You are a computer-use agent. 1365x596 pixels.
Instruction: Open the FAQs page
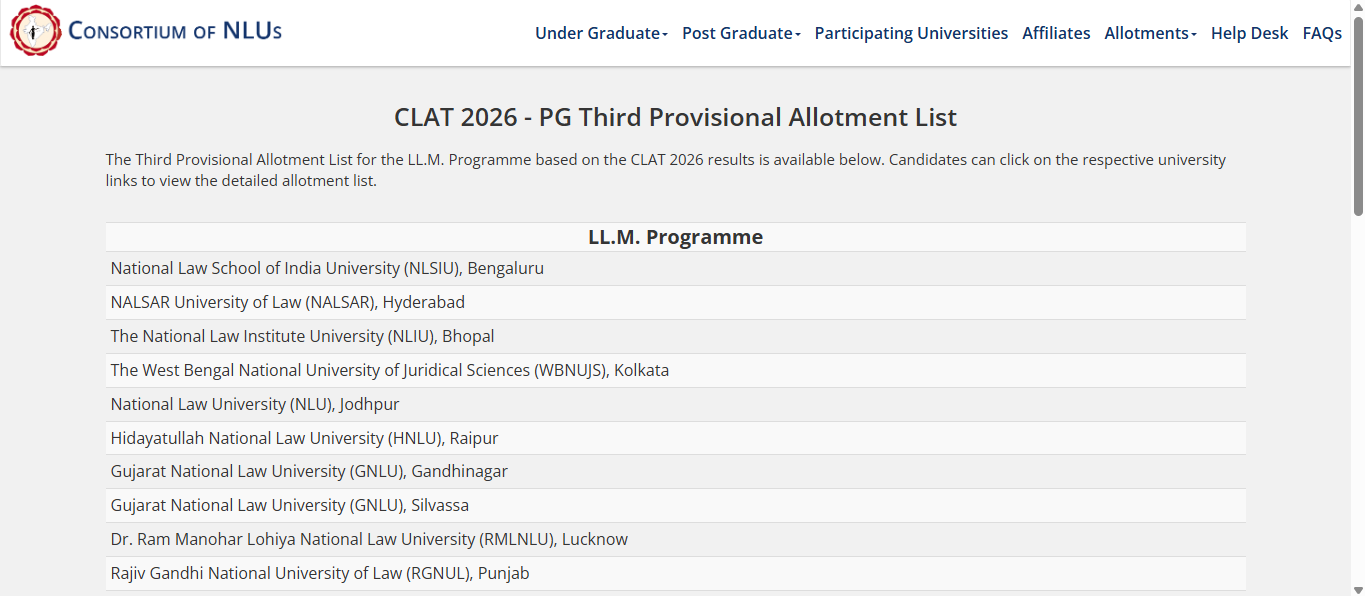[1321, 33]
